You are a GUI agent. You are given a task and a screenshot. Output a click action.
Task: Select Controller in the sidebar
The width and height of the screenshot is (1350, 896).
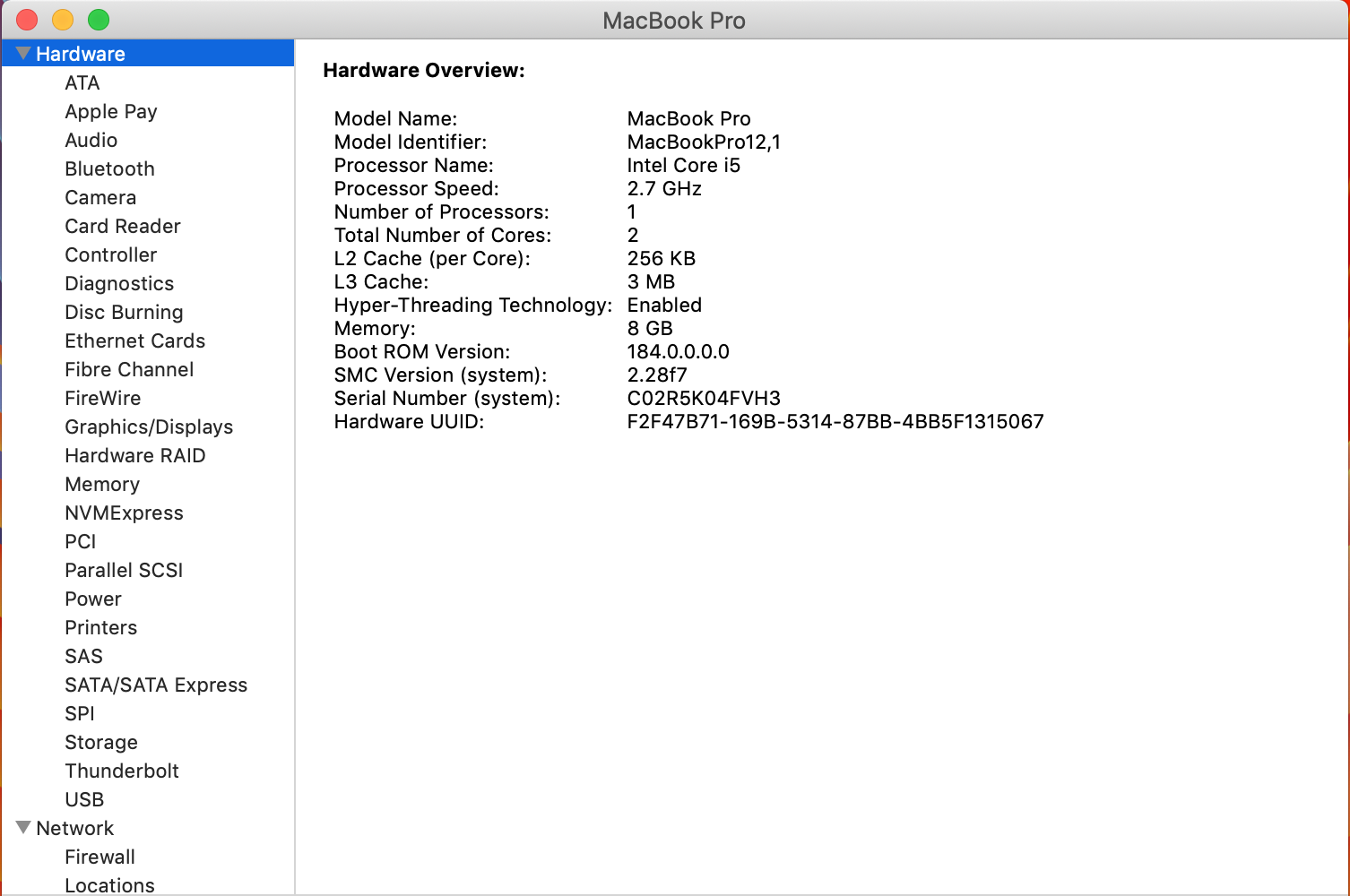pos(111,254)
